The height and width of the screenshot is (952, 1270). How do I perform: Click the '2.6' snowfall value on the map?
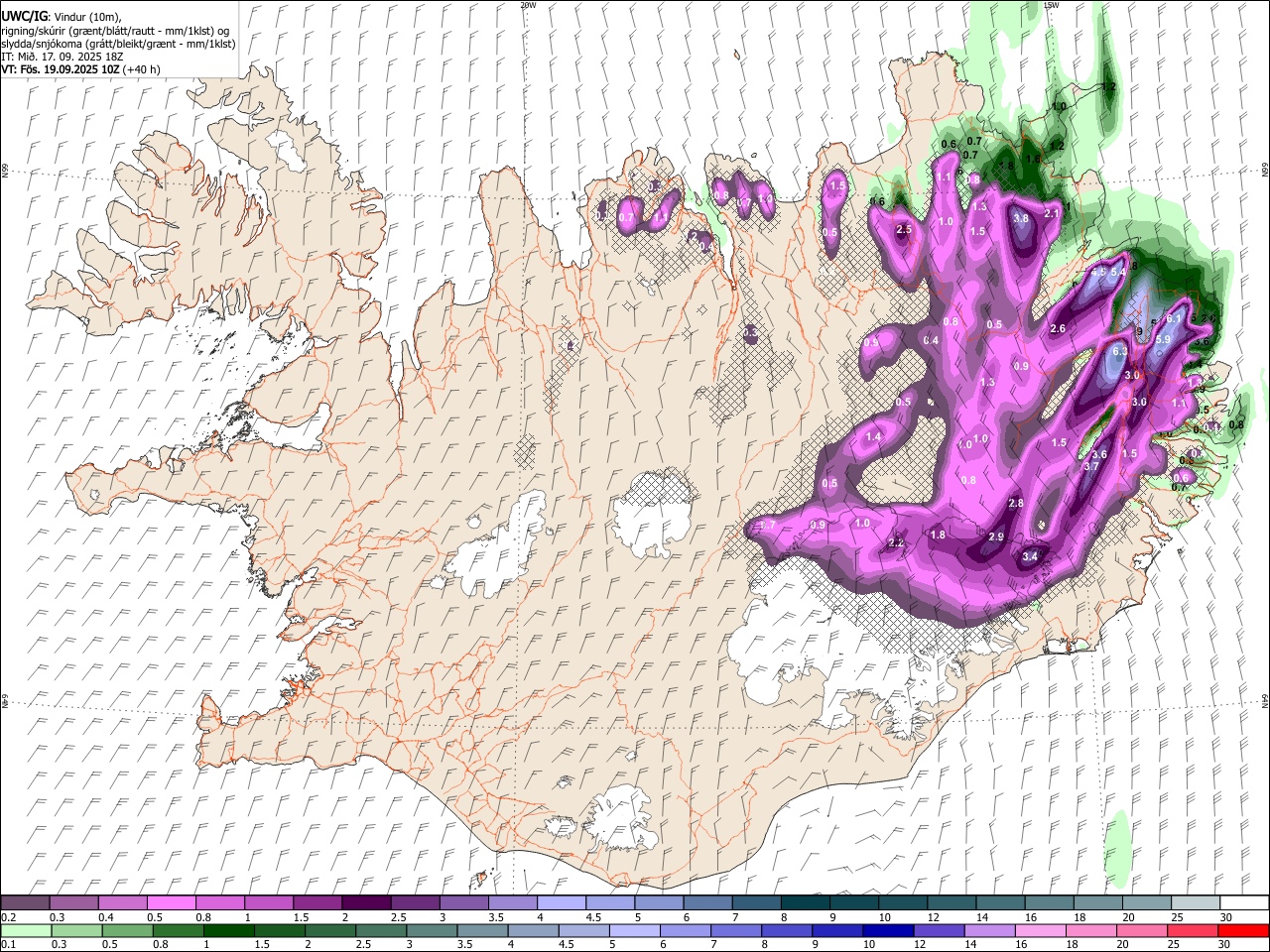(x=1058, y=328)
